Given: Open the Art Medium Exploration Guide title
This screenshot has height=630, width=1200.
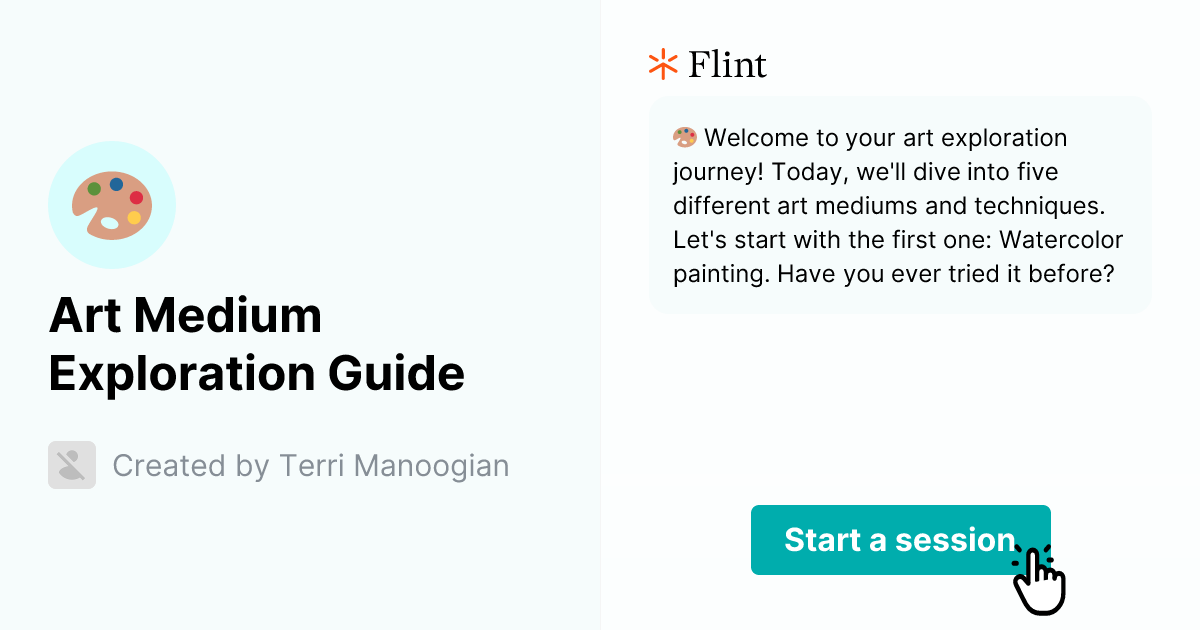Looking at the screenshot, I should [x=258, y=344].
